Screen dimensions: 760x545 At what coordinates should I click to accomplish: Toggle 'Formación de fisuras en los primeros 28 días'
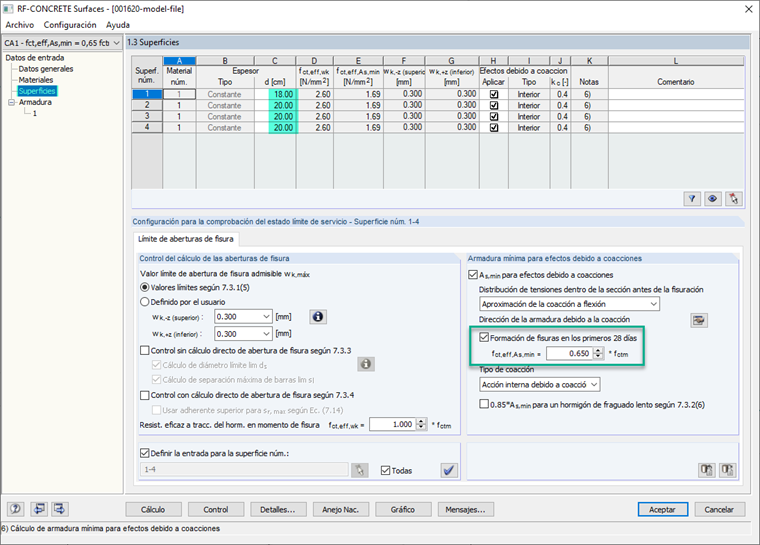pyautogui.click(x=484, y=337)
